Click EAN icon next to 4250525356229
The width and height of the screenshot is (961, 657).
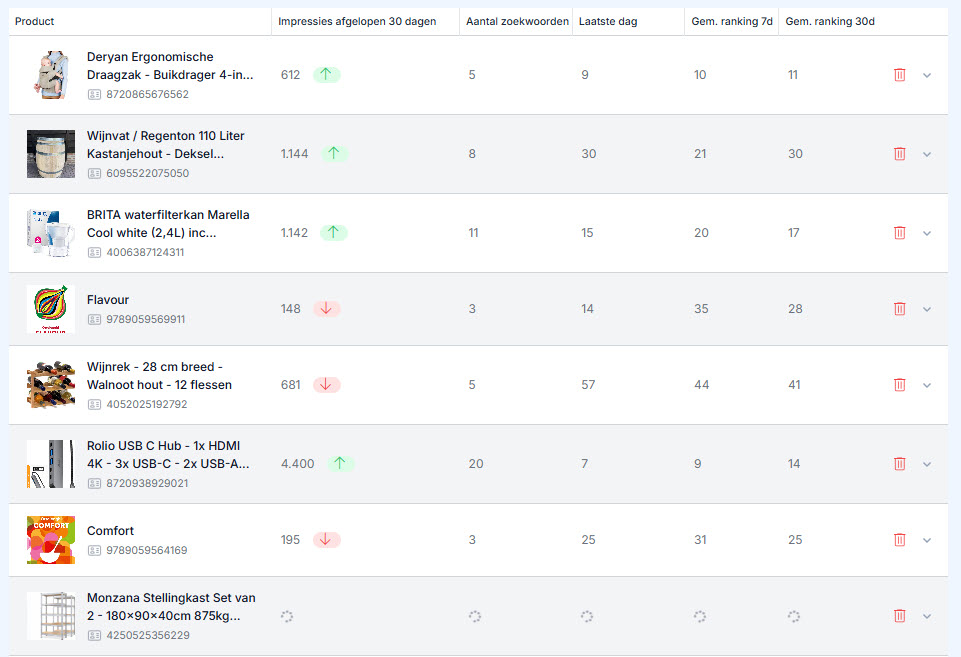click(94, 636)
